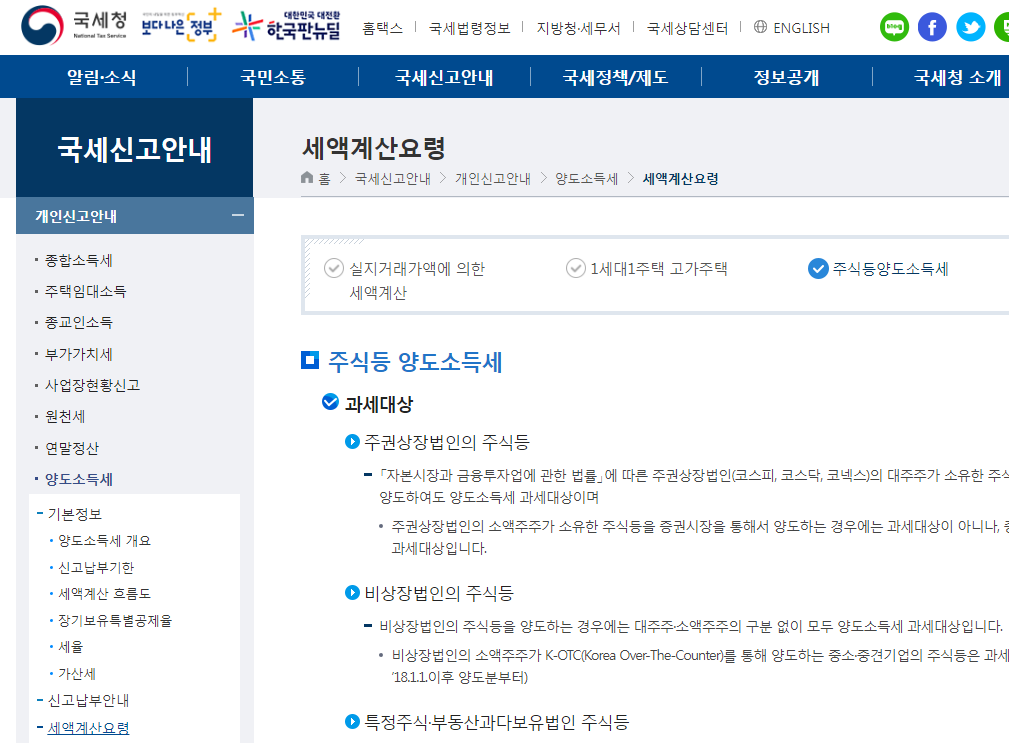The image size is (1009, 743).
Task: Select 양도소득세 in sidebar
Action: [79, 479]
